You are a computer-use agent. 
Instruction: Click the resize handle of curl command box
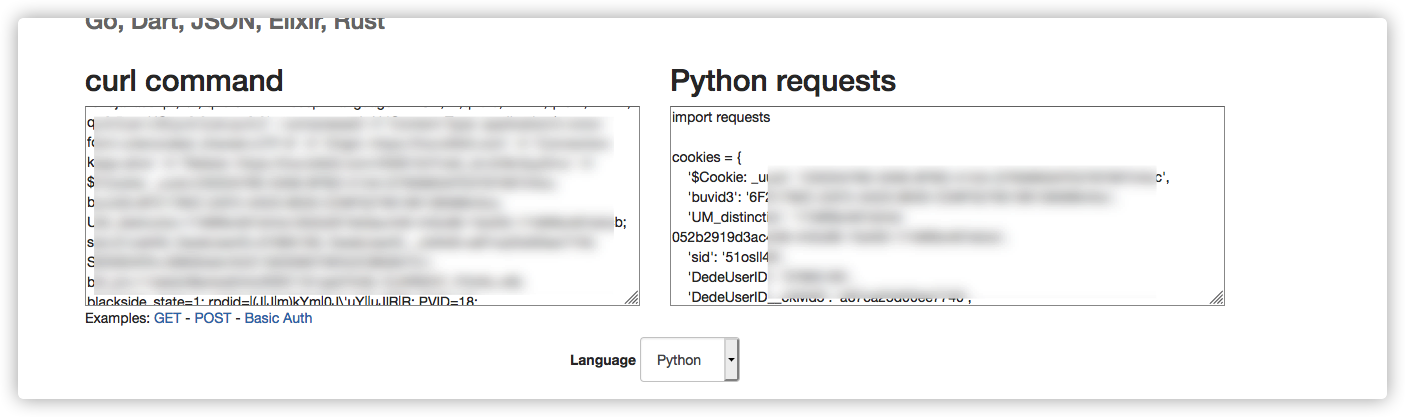(632, 298)
